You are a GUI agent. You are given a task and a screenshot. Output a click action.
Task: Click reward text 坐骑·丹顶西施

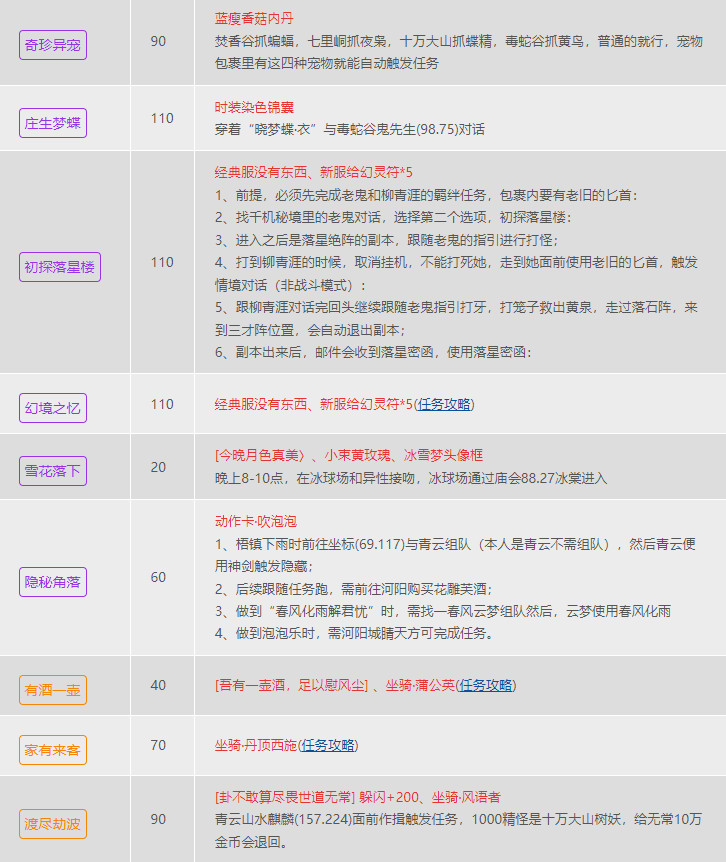click(256, 745)
